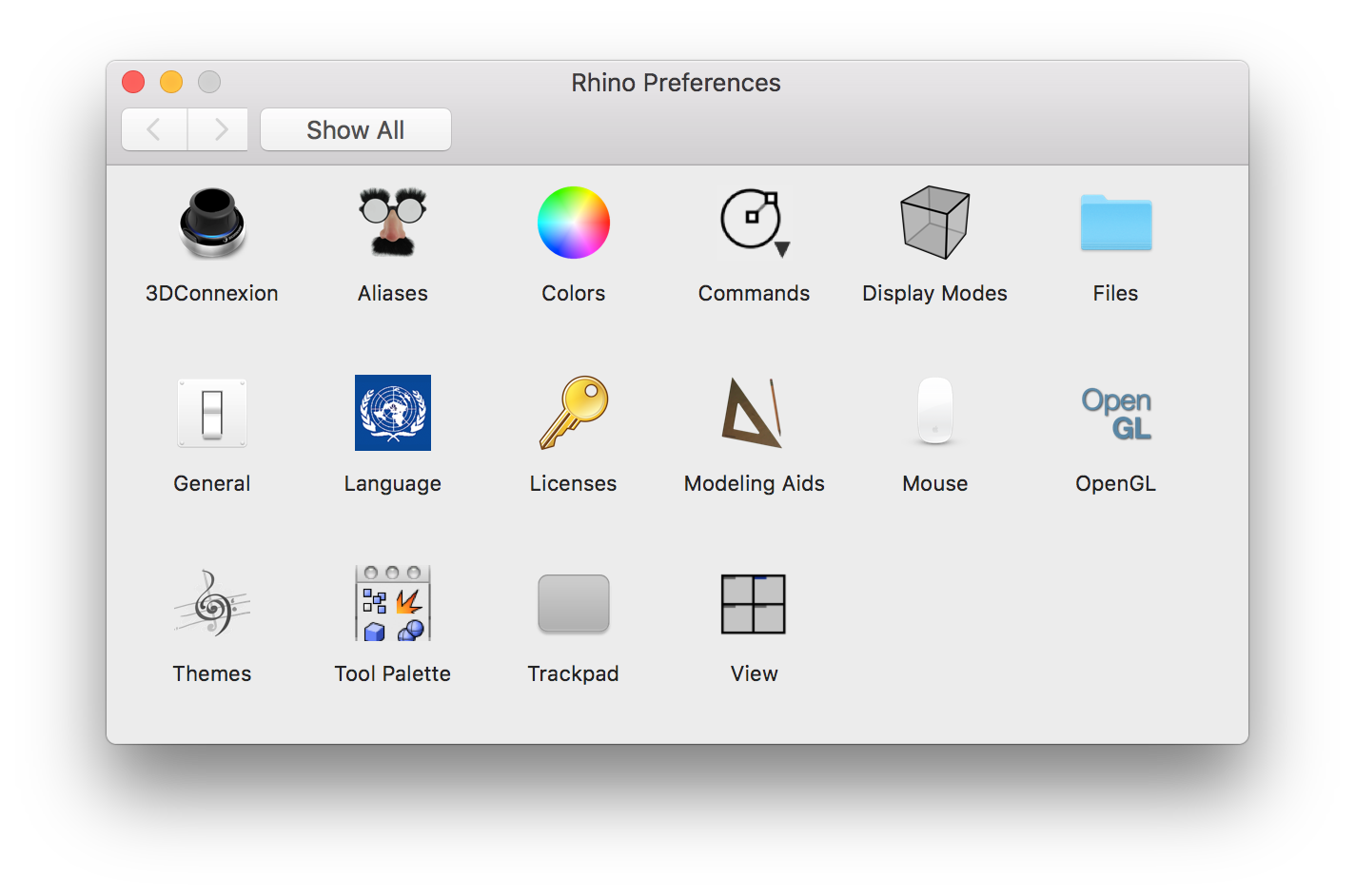
Task: Open the Themes treble clef icon
Action: click(x=212, y=603)
